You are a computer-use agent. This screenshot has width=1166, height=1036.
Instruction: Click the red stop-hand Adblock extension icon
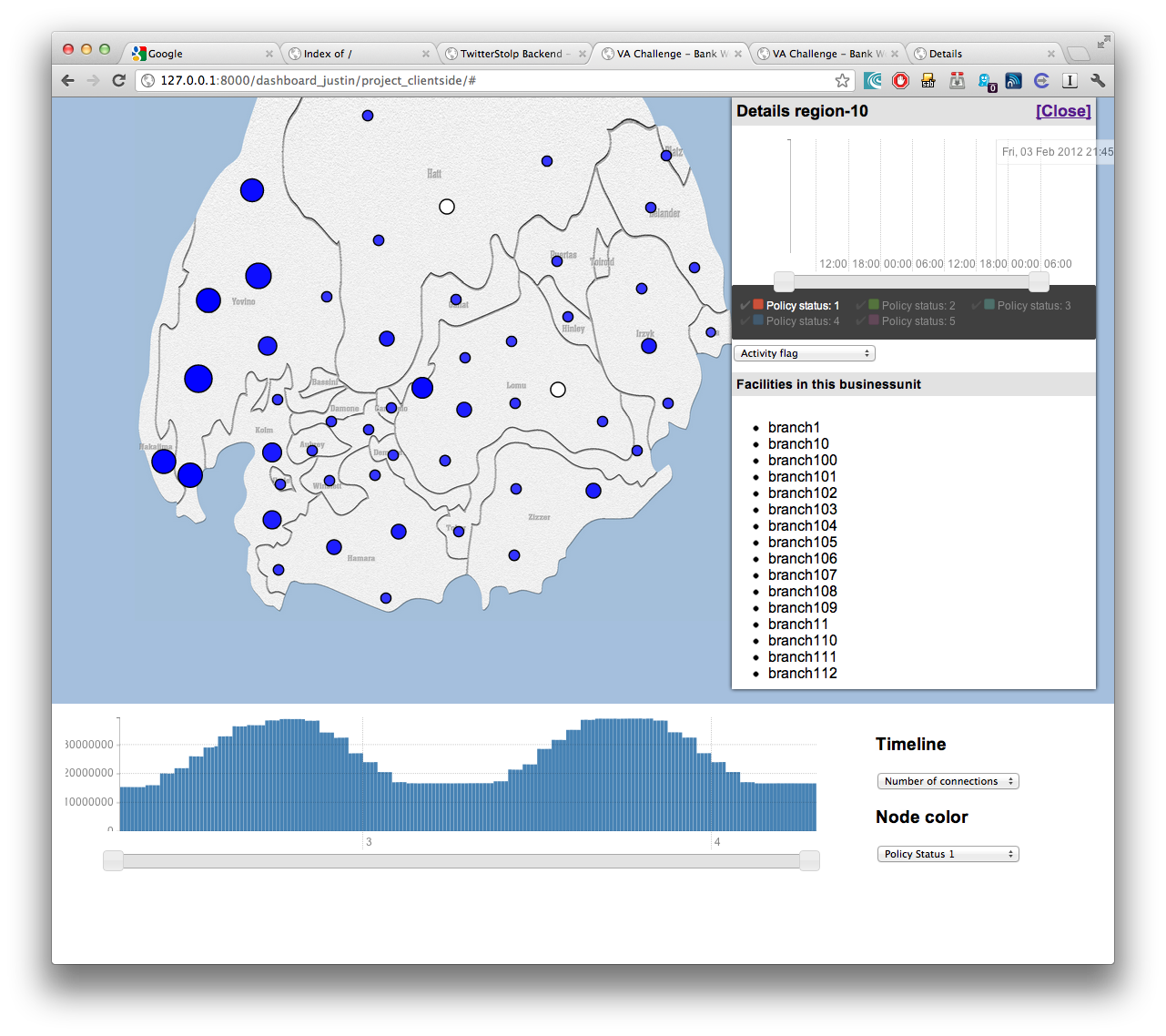pos(900,81)
